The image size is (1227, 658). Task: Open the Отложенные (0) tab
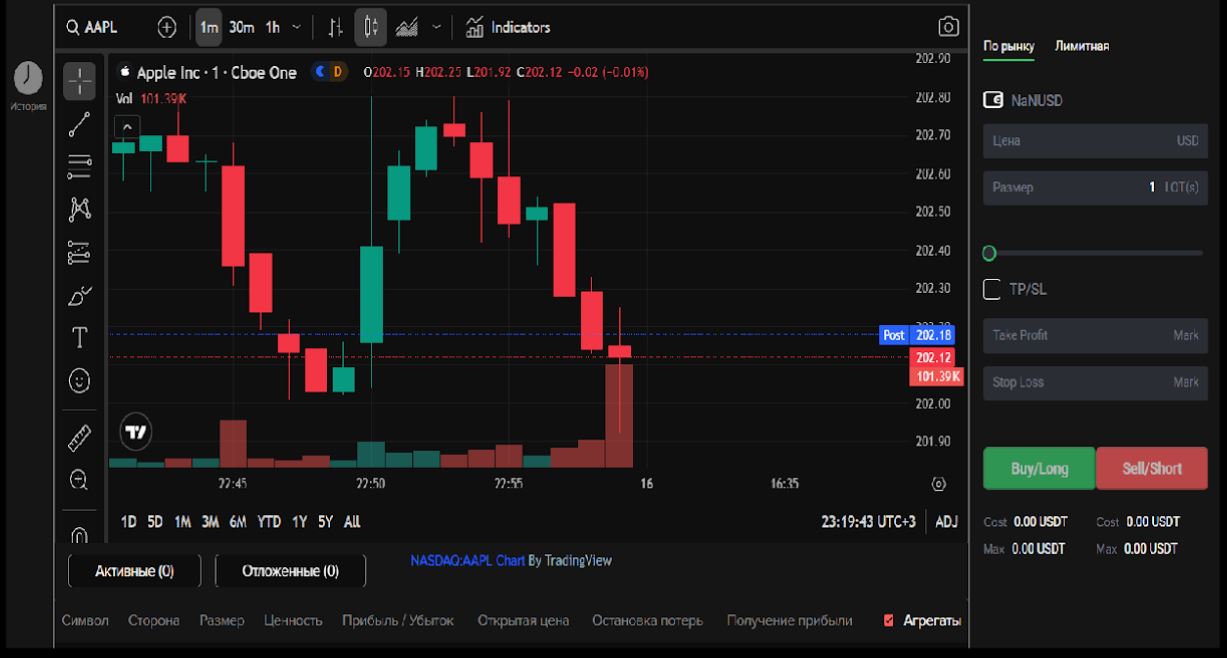(290, 571)
